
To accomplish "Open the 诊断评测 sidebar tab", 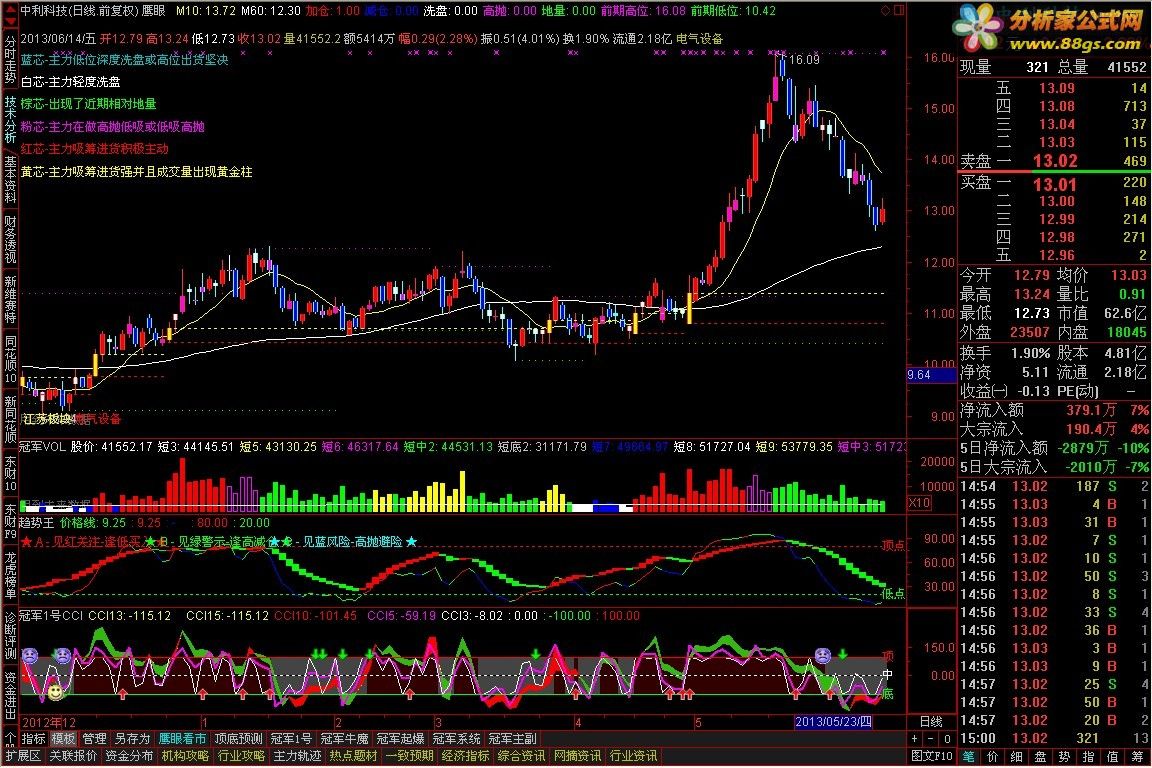I will click(x=10, y=636).
